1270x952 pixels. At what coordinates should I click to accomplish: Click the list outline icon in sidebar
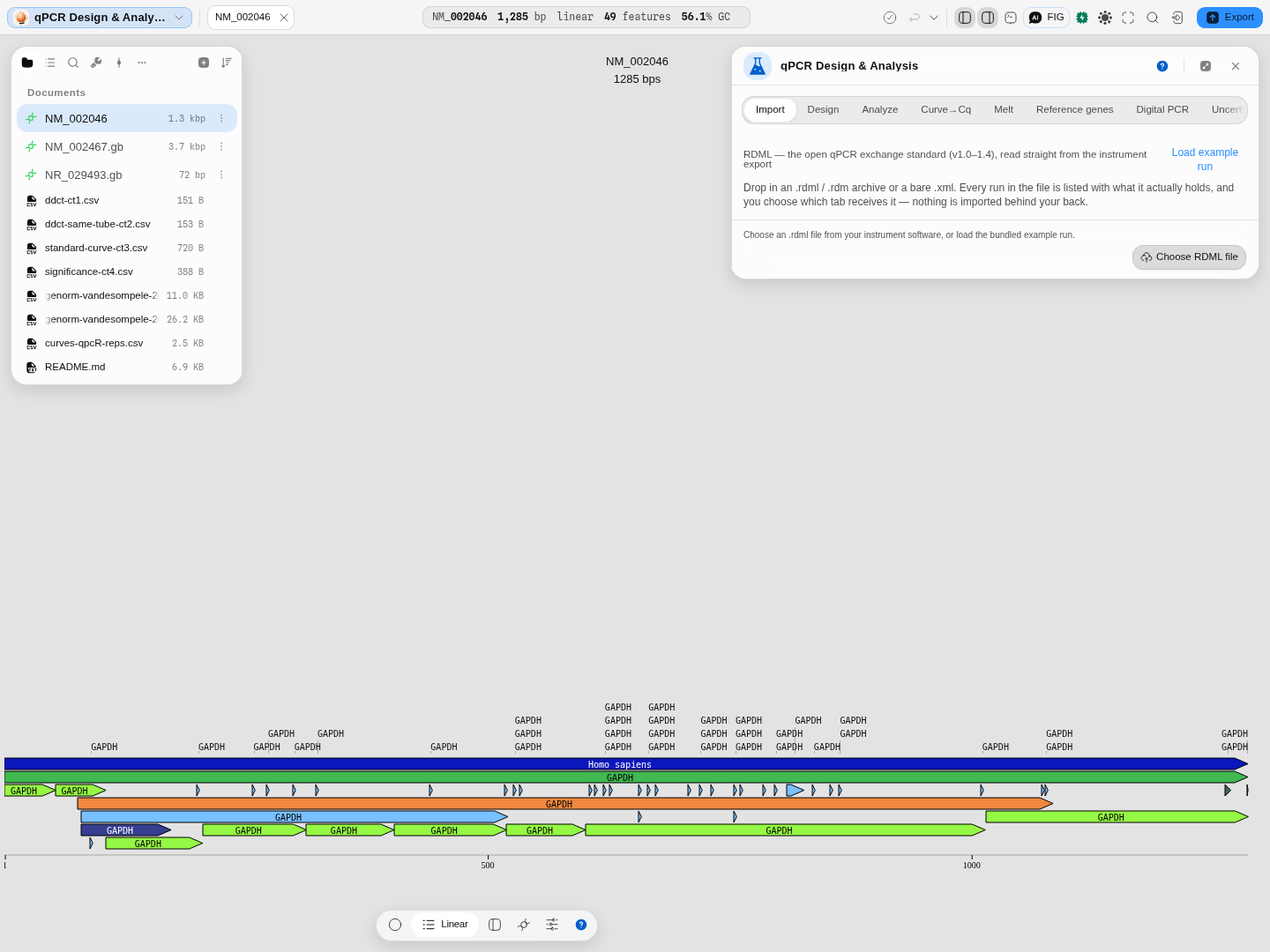click(50, 63)
